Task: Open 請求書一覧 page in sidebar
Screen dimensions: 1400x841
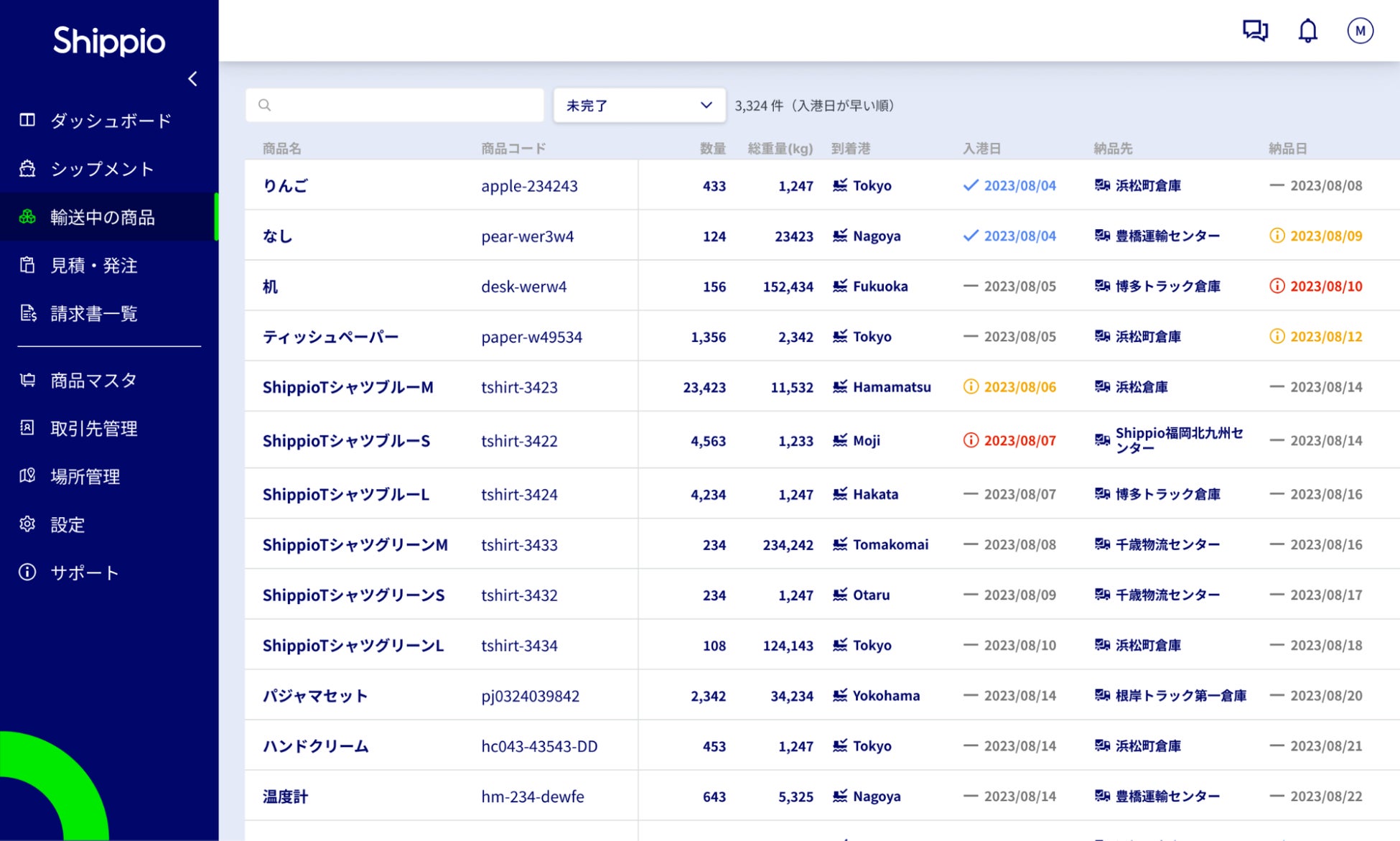Action: coord(93,314)
